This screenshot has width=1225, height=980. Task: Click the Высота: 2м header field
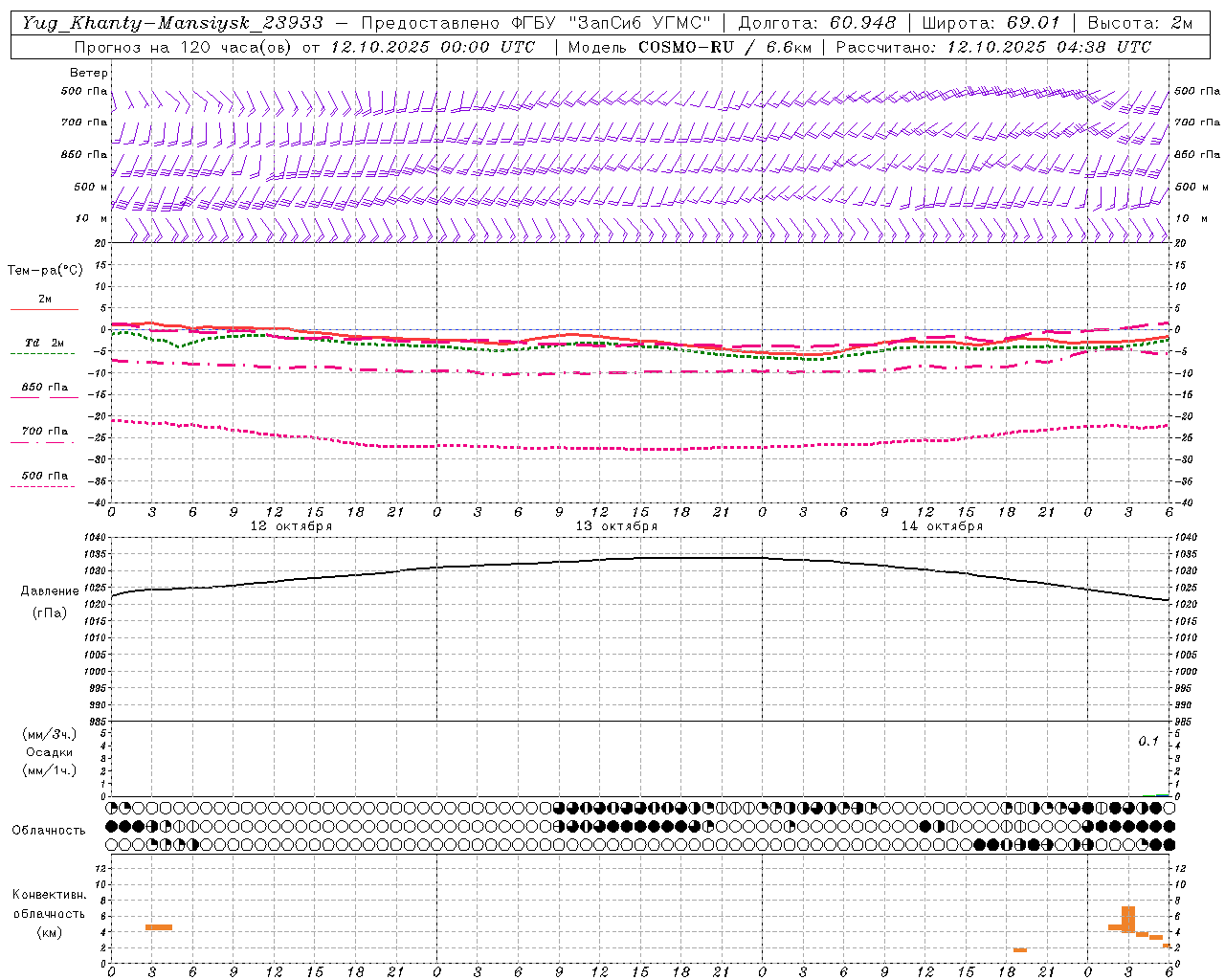click(x=1139, y=23)
